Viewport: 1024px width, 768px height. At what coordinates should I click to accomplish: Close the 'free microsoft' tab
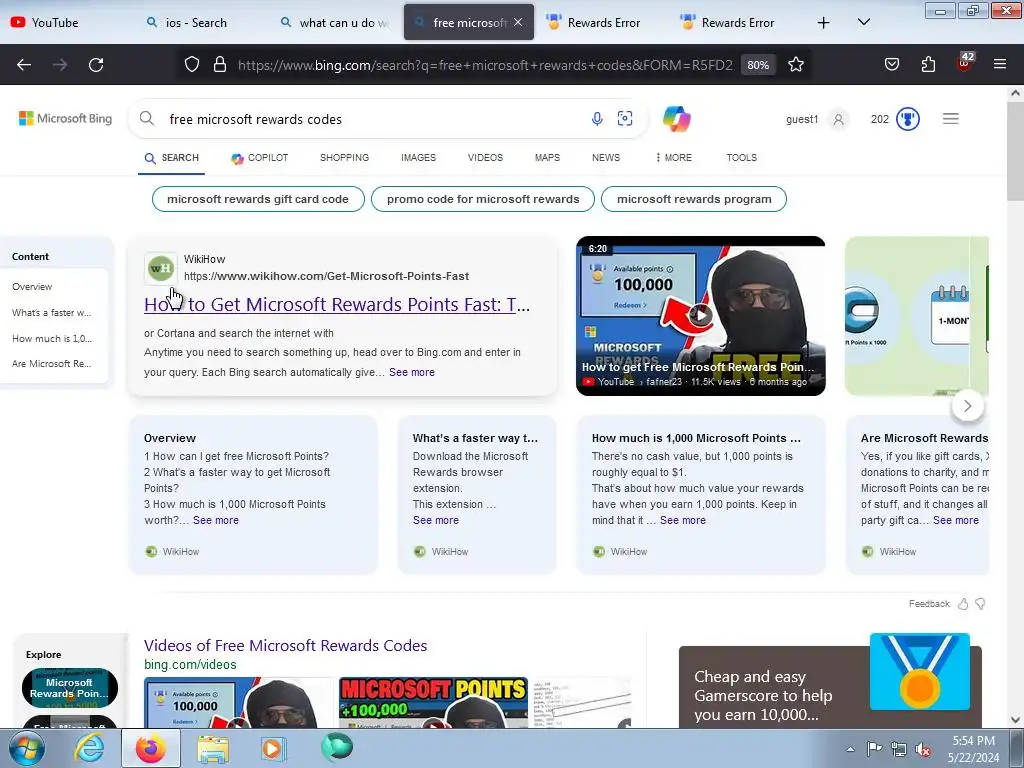coord(518,22)
